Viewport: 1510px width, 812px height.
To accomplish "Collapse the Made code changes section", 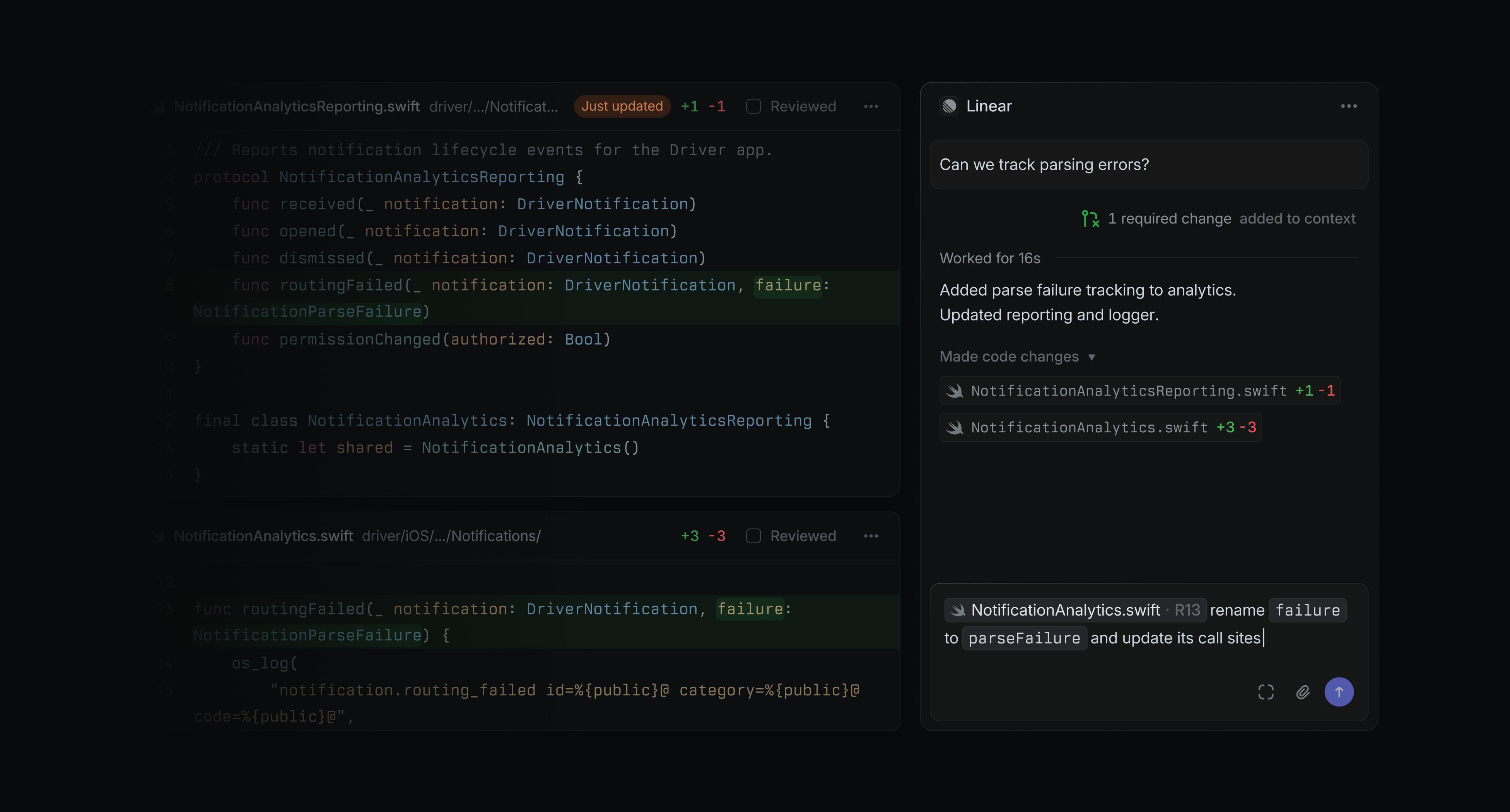I will pyautogui.click(x=1018, y=357).
